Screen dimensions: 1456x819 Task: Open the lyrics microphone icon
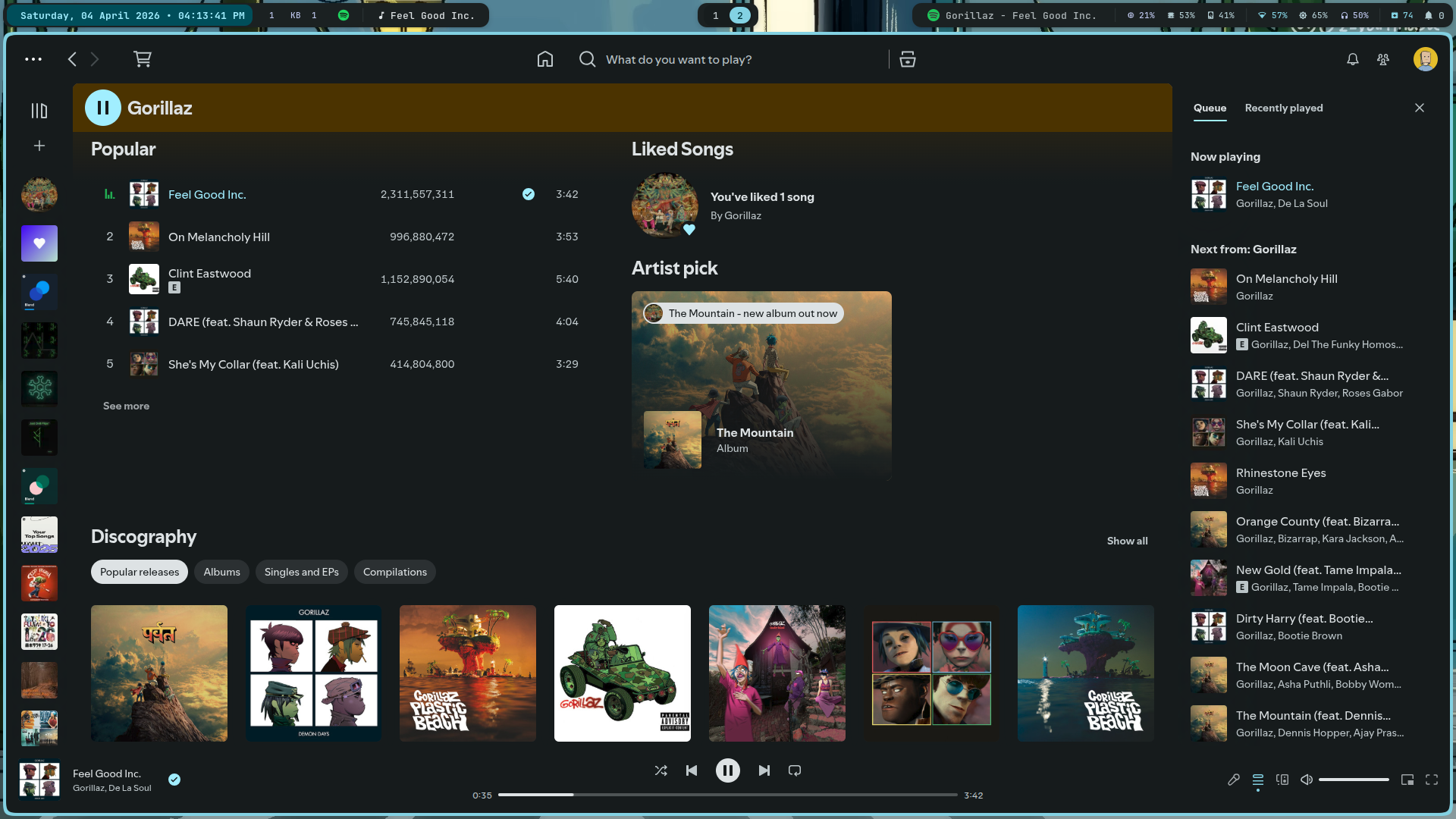click(x=1234, y=780)
